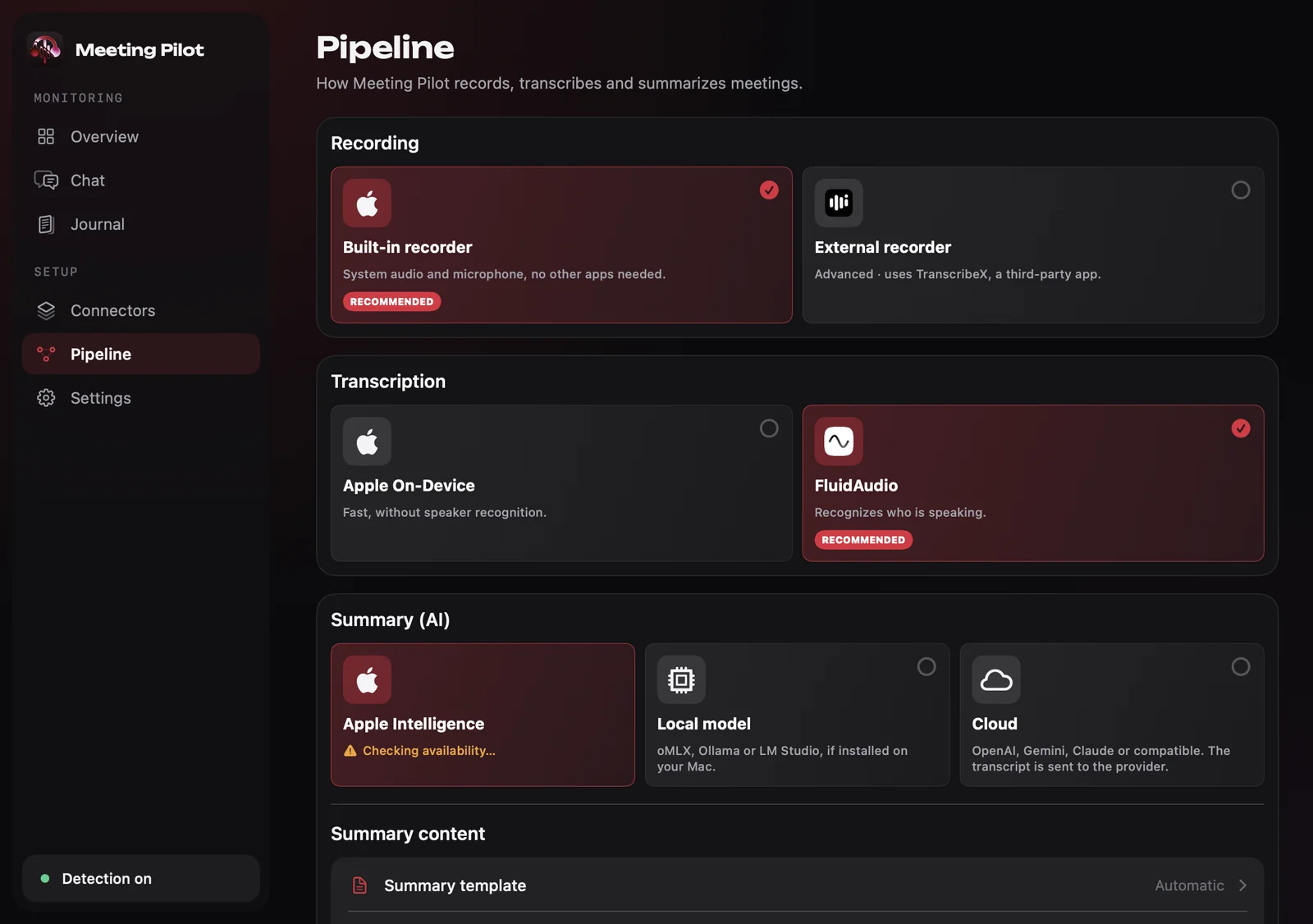Open the Journal section

pyautogui.click(x=141, y=224)
